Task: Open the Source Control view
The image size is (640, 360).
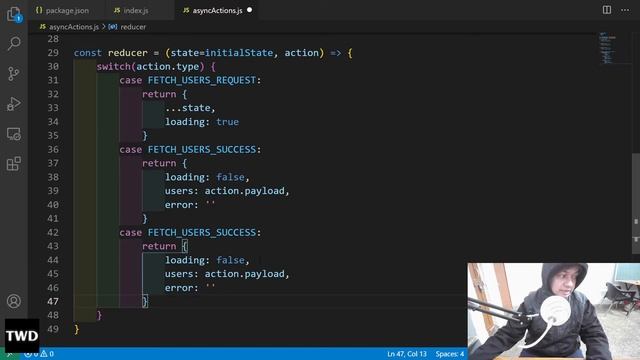Action: (x=13, y=74)
